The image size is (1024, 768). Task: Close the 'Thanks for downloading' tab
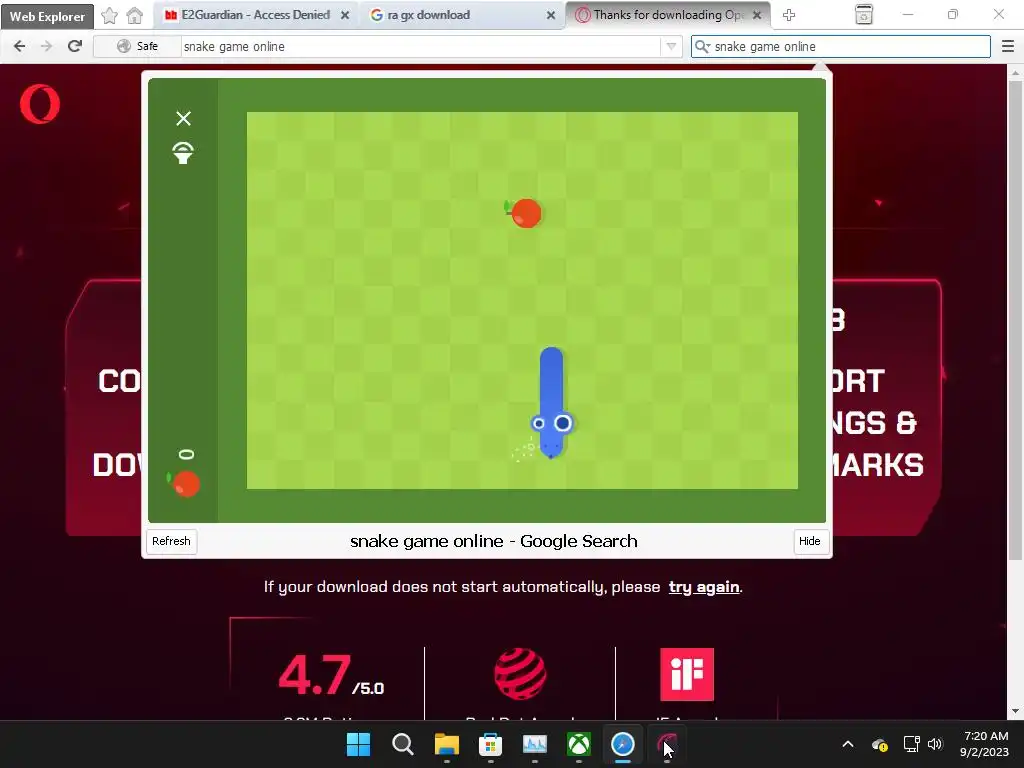(x=757, y=15)
